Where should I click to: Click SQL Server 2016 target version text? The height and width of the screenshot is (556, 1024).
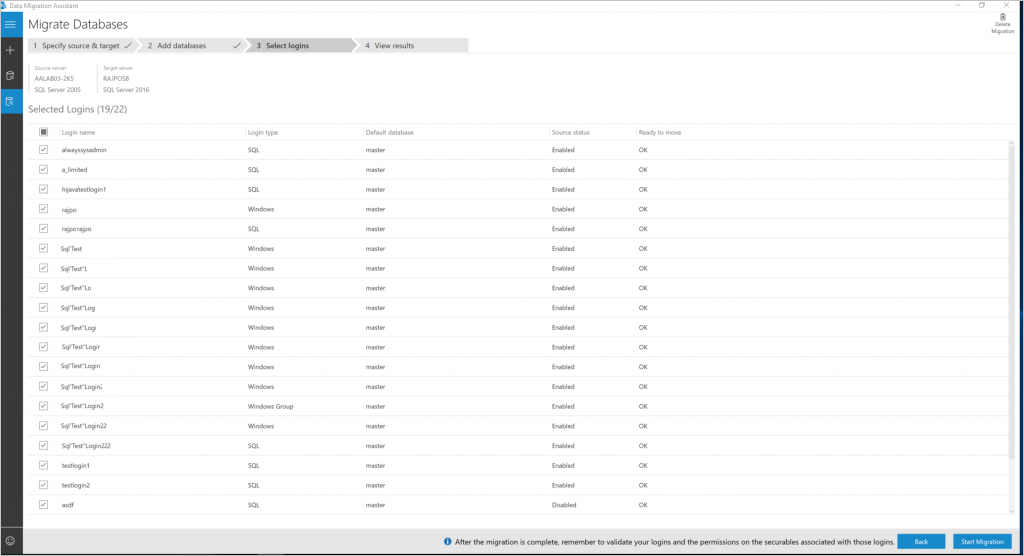pos(126,90)
